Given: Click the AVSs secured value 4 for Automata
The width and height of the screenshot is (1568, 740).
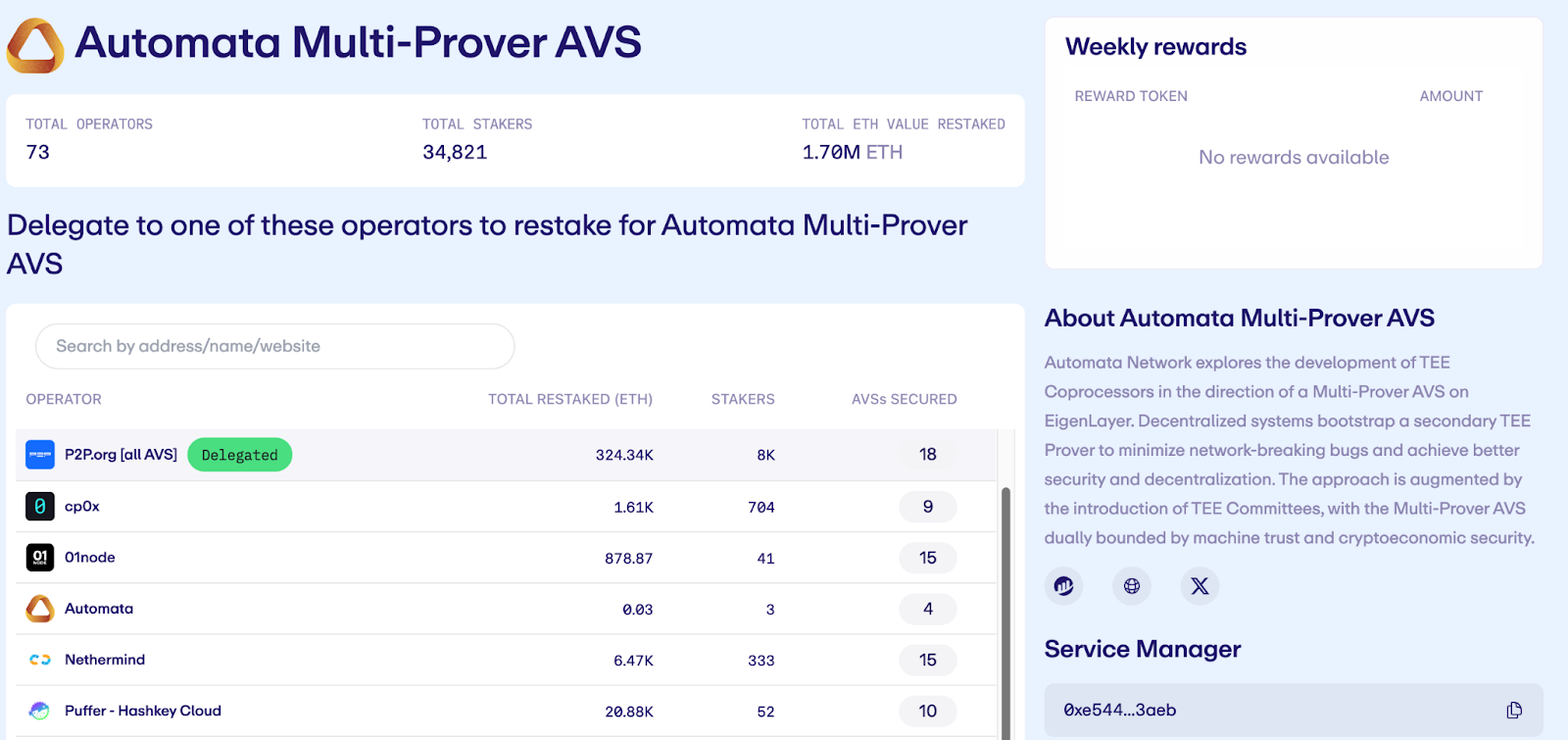Looking at the screenshot, I should click(x=928, y=609).
